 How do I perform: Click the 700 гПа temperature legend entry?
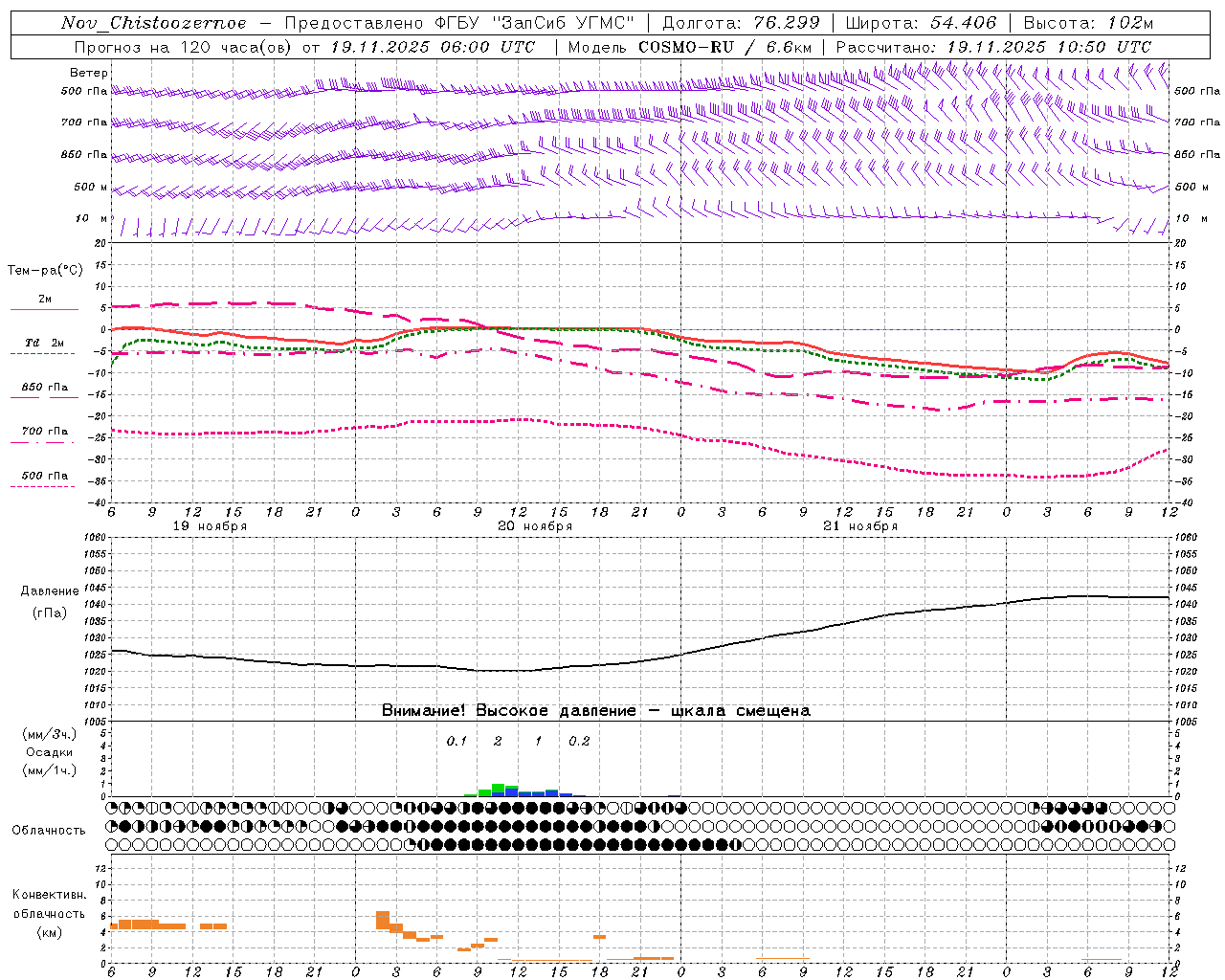(45, 435)
